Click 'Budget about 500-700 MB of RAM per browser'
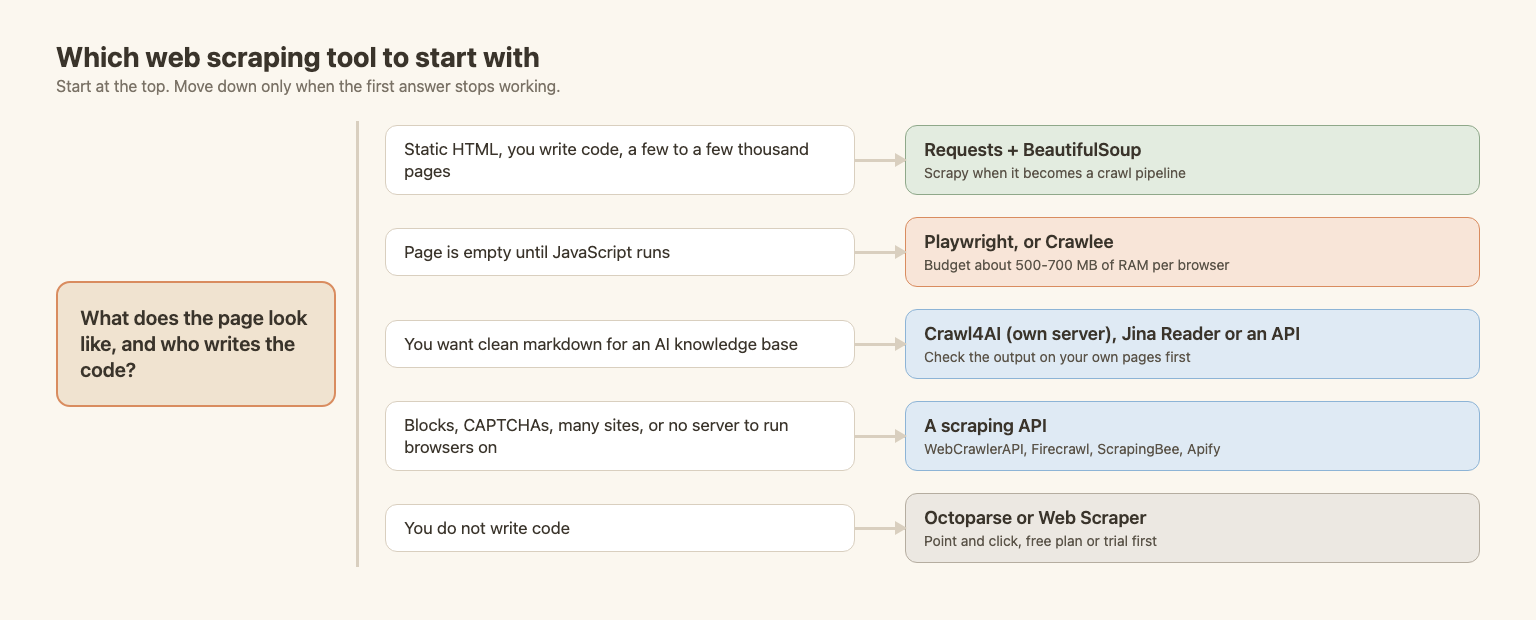Viewport: 1536px width, 620px height. pyautogui.click(x=1076, y=265)
